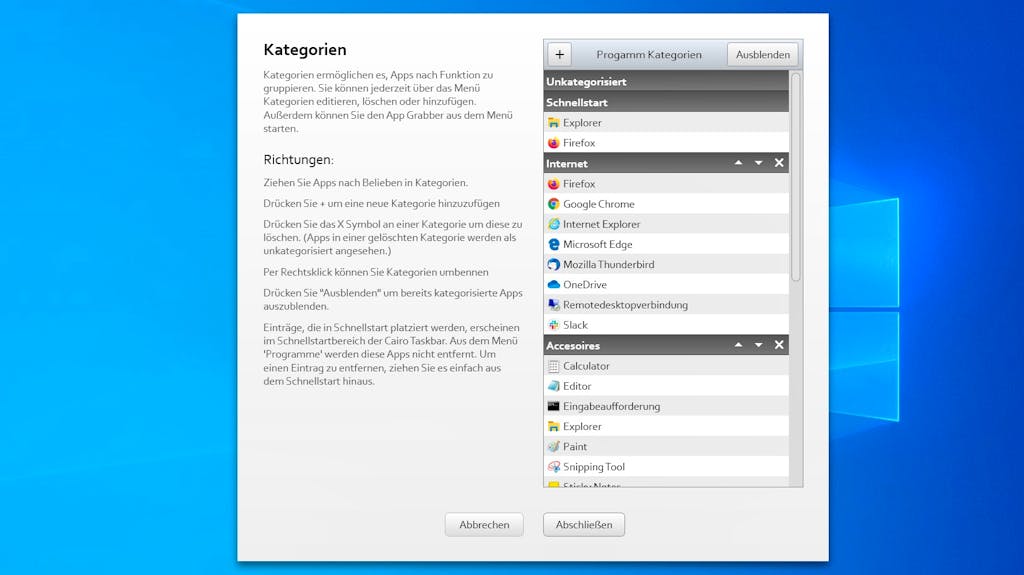
Task: Select the 'OneDrive' list entry text
Action: 585,285
